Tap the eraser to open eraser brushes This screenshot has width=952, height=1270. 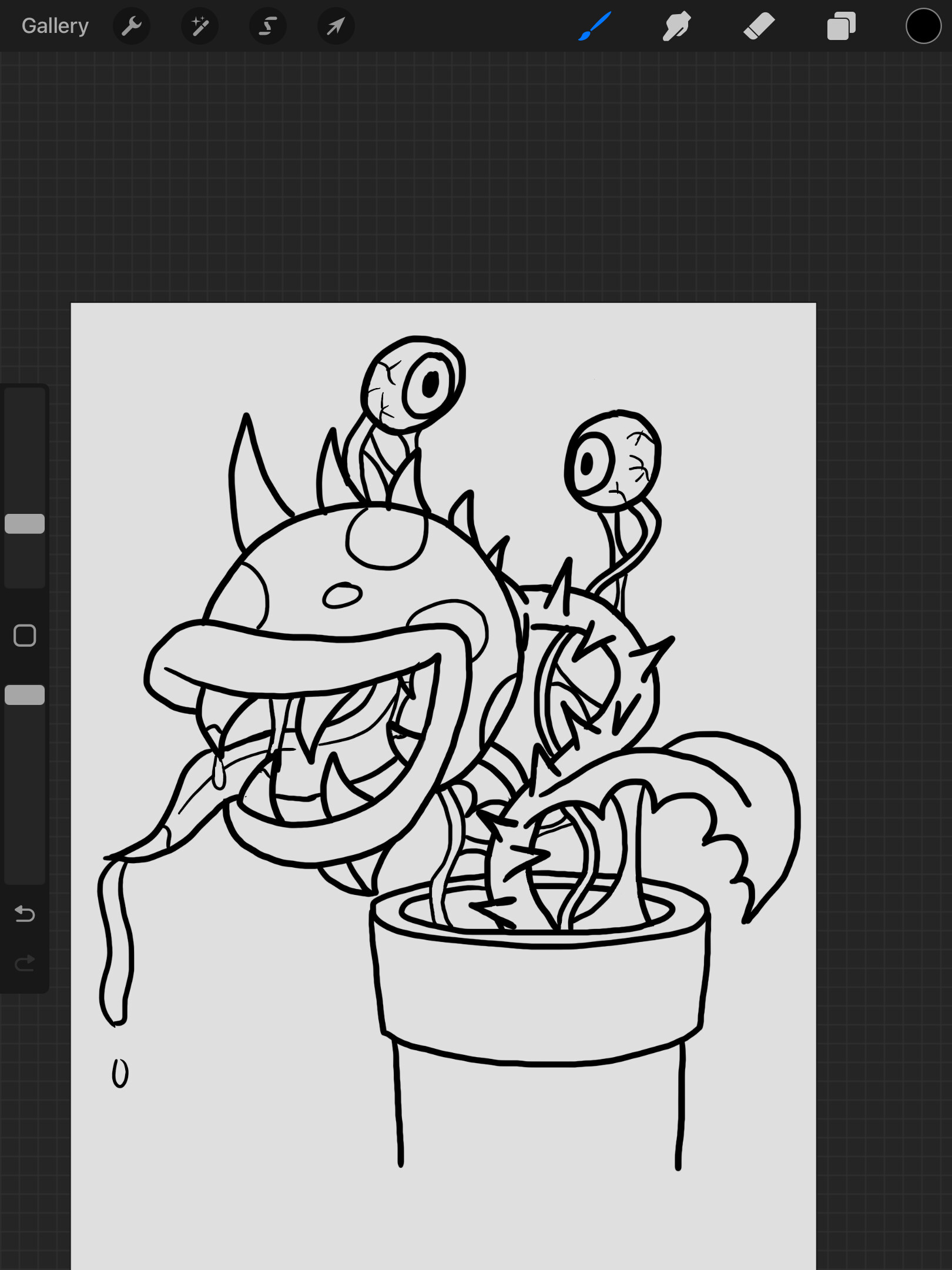(758, 26)
